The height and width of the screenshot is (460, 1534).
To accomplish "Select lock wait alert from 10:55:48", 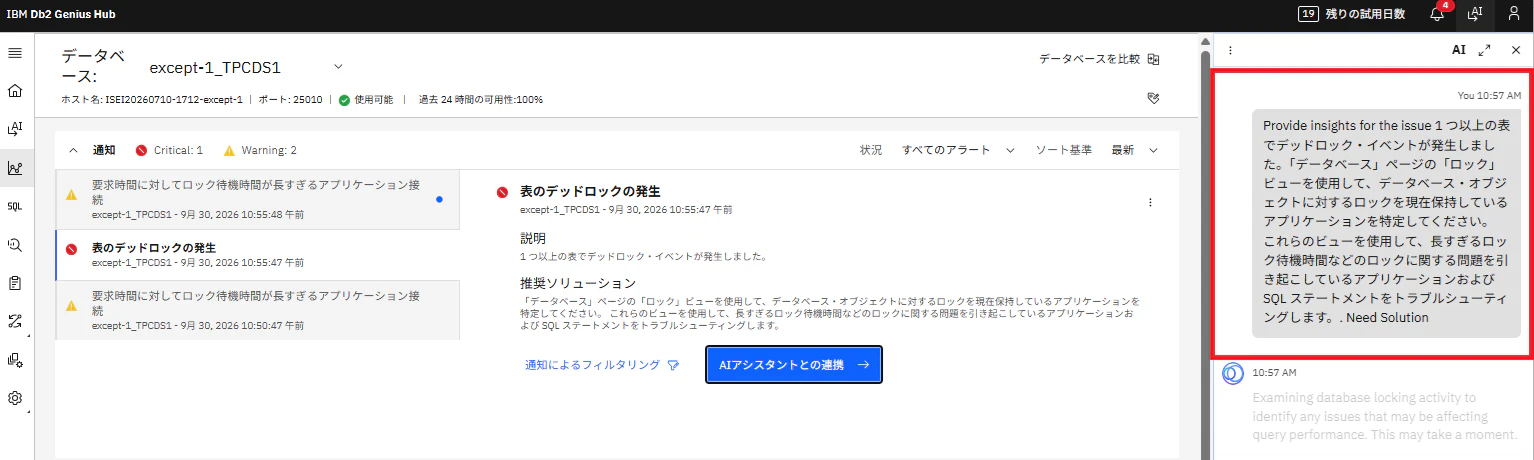I will [257, 199].
